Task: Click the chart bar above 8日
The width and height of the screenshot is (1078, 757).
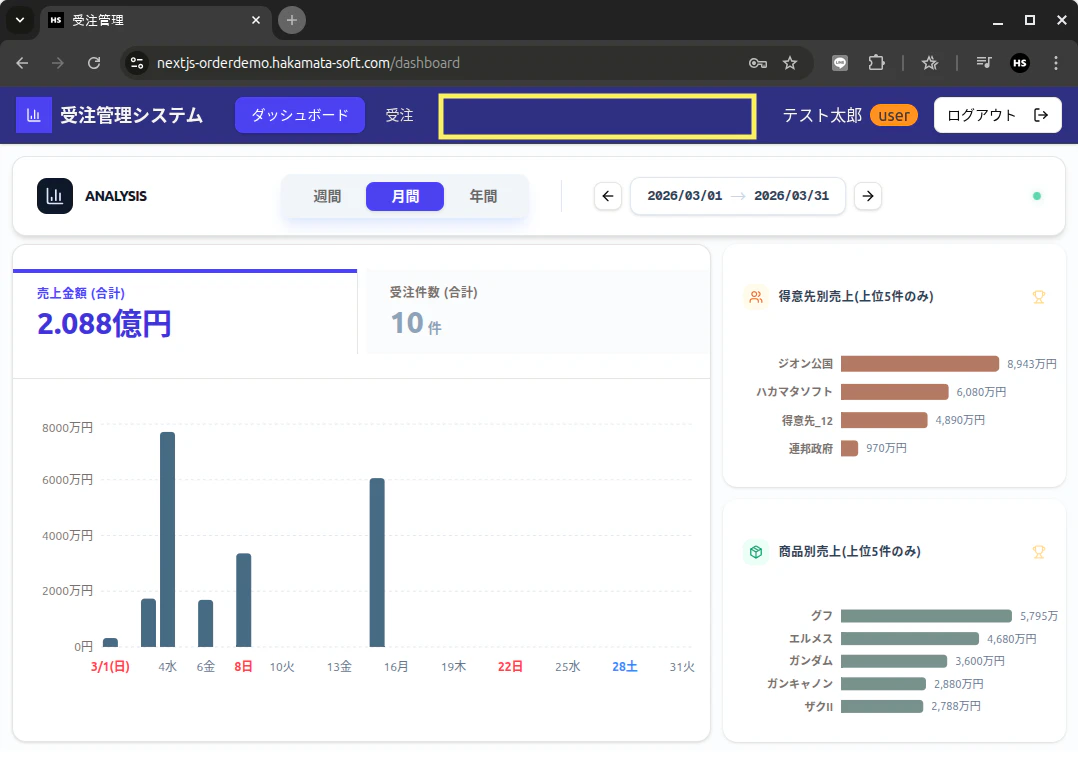Action: pyautogui.click(x=243, y=600)
